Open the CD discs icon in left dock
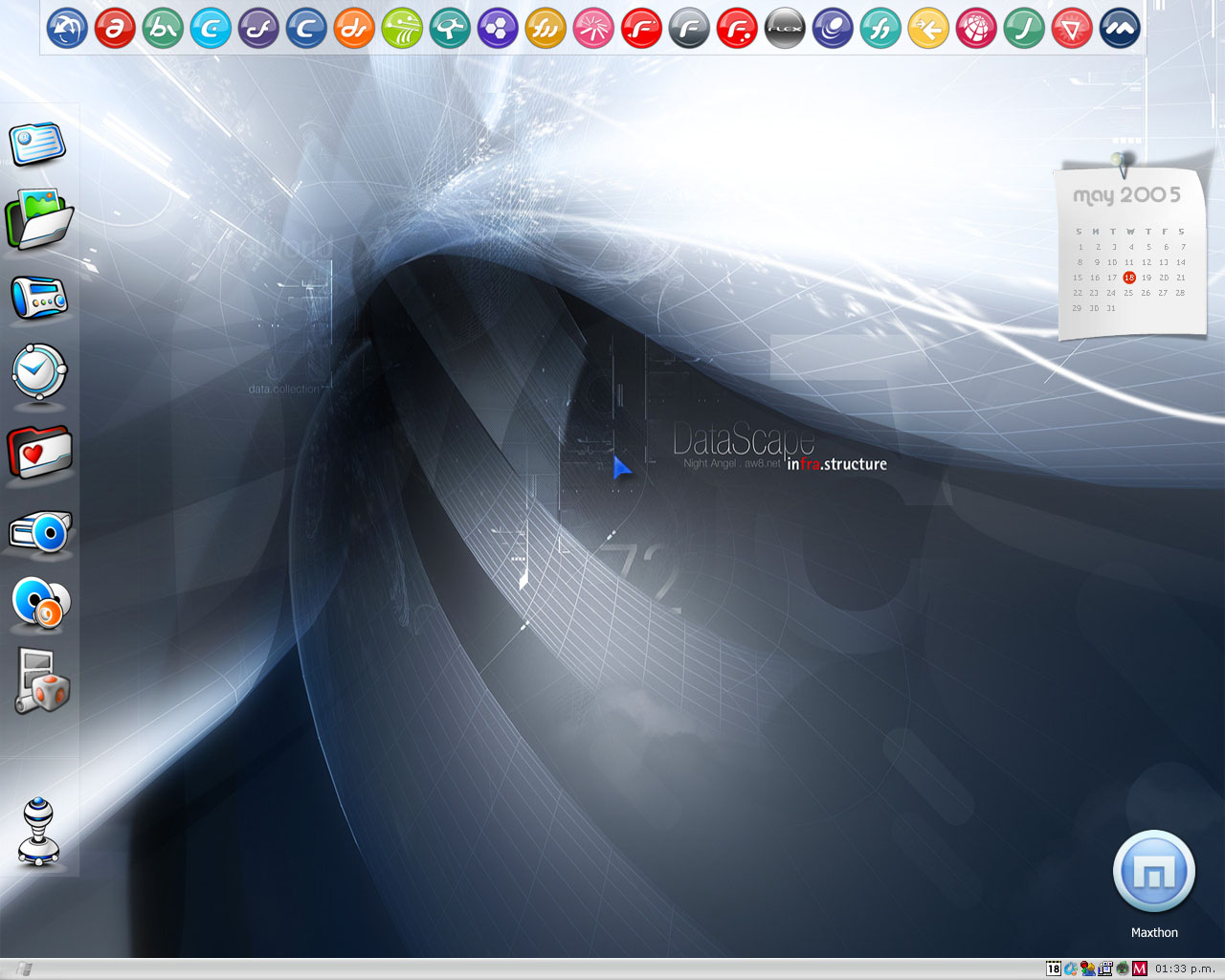 coord(40,603)
